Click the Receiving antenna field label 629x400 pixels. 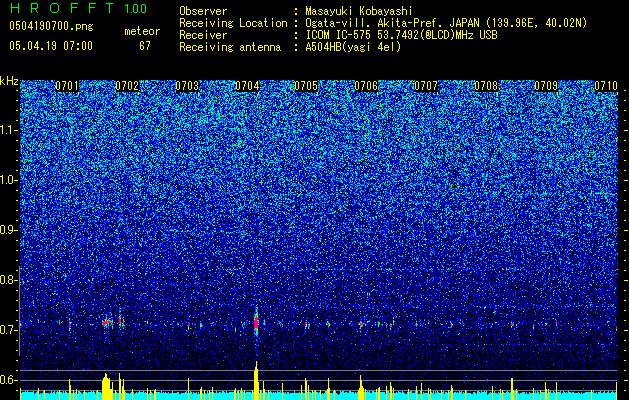(230, 47)
